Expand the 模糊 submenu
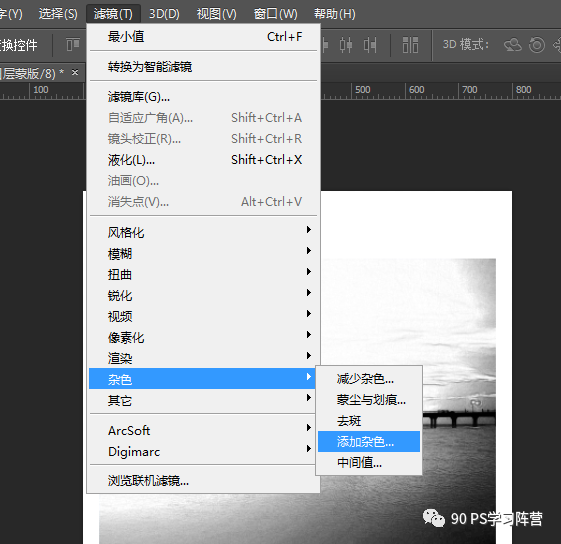This screenshot has width=561, height=544. tap(204, 254)
